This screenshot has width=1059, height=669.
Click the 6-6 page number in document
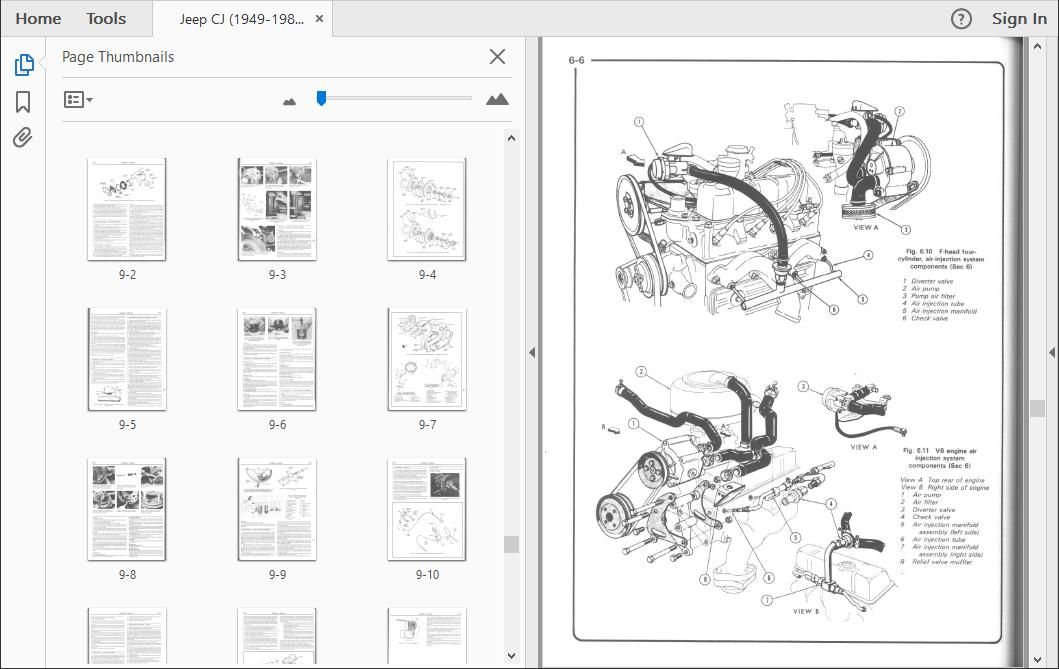point(576,60)
